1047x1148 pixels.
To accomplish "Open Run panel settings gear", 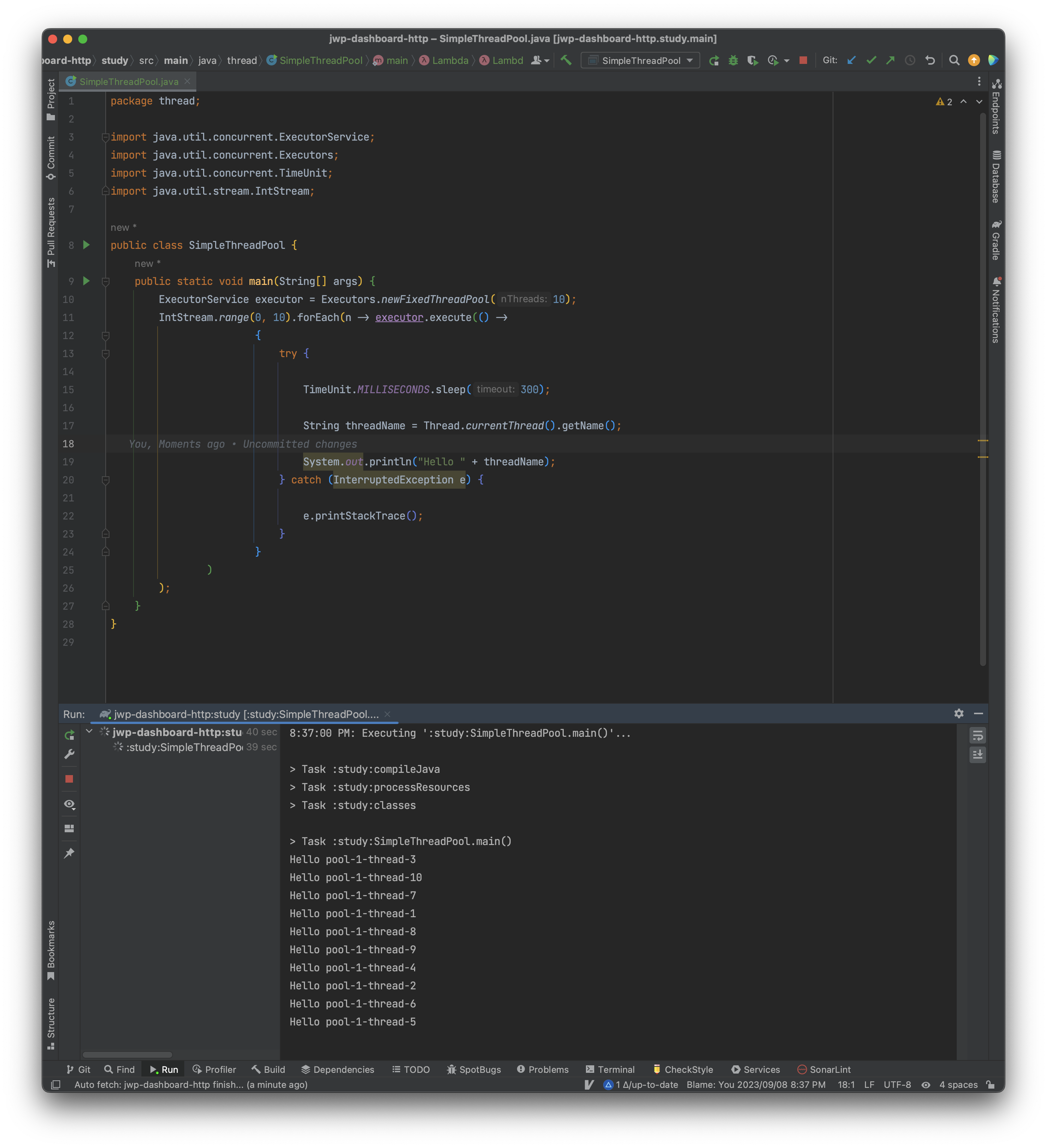I will [959, 713].
